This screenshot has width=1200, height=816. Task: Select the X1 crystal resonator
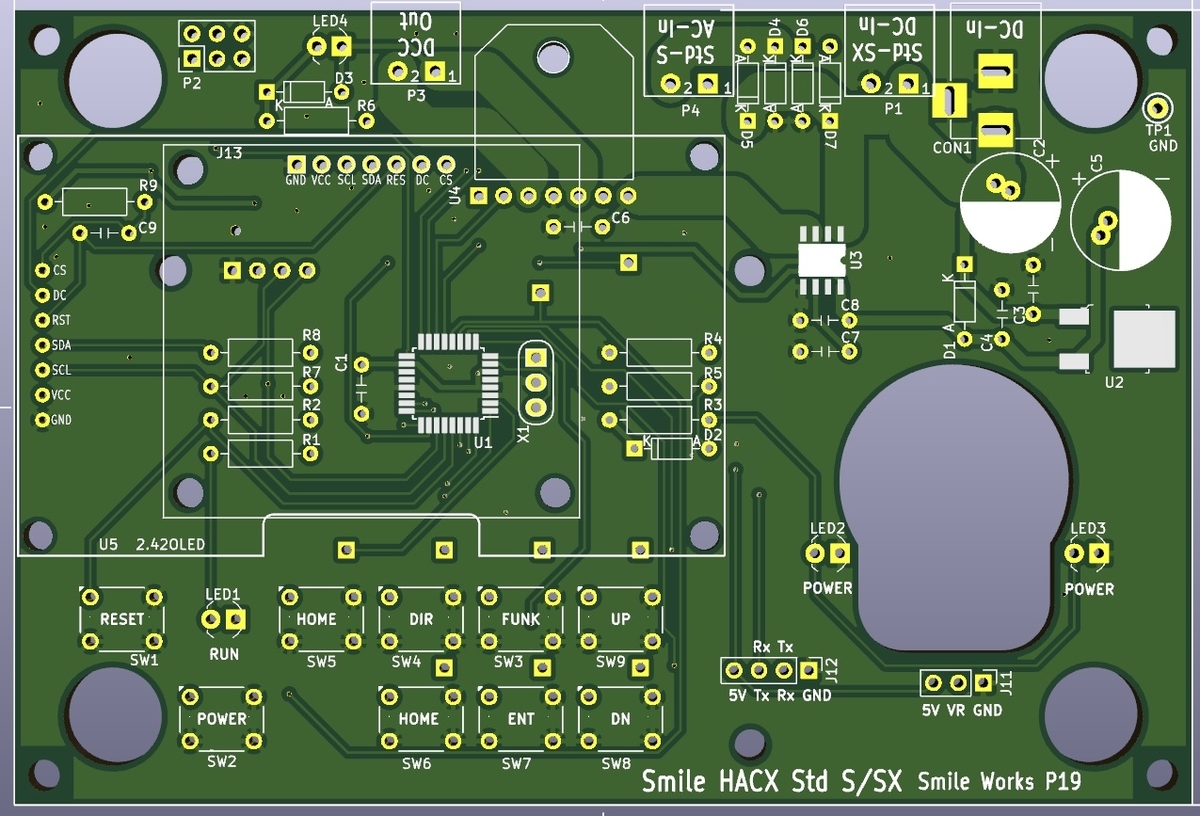[535, 381]
